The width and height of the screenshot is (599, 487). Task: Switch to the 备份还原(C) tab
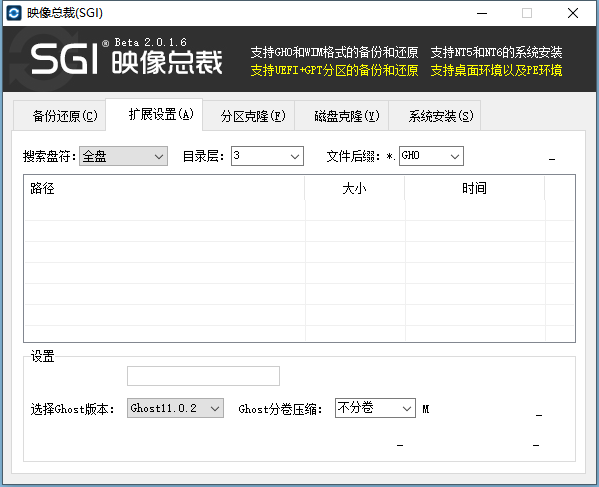coord(60,116)
